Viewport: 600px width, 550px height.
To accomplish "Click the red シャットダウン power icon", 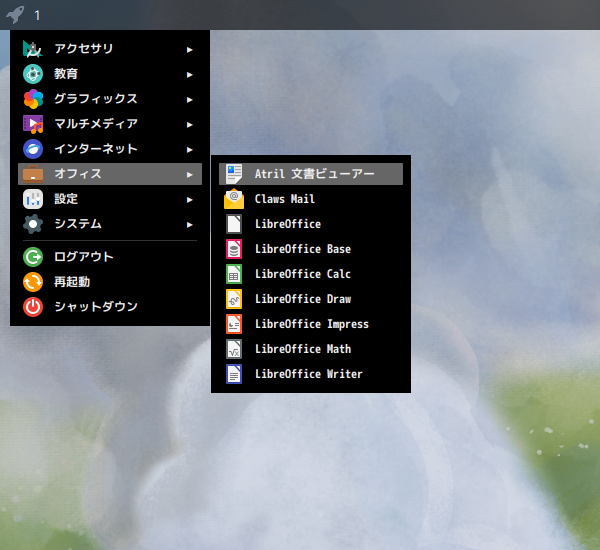I will click(x=33, y=307).
